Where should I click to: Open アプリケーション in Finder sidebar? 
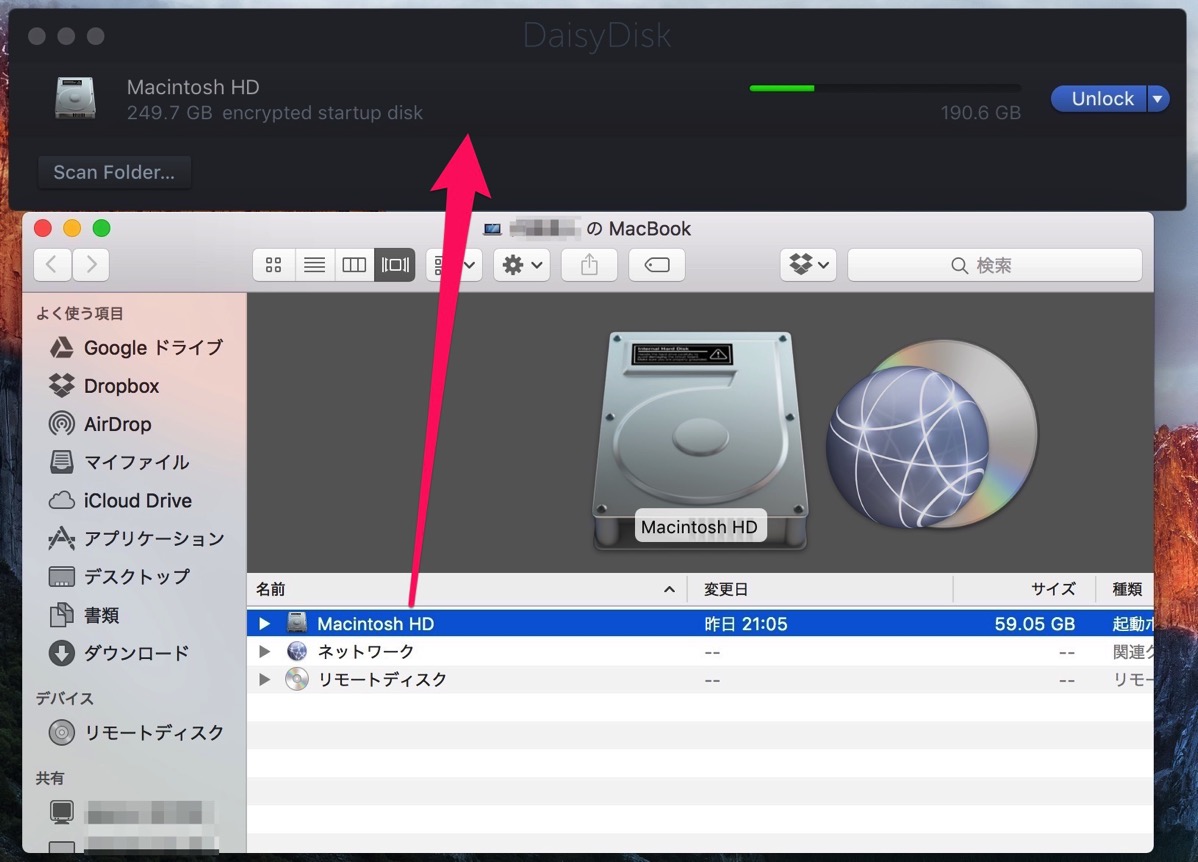click(137, 539)
